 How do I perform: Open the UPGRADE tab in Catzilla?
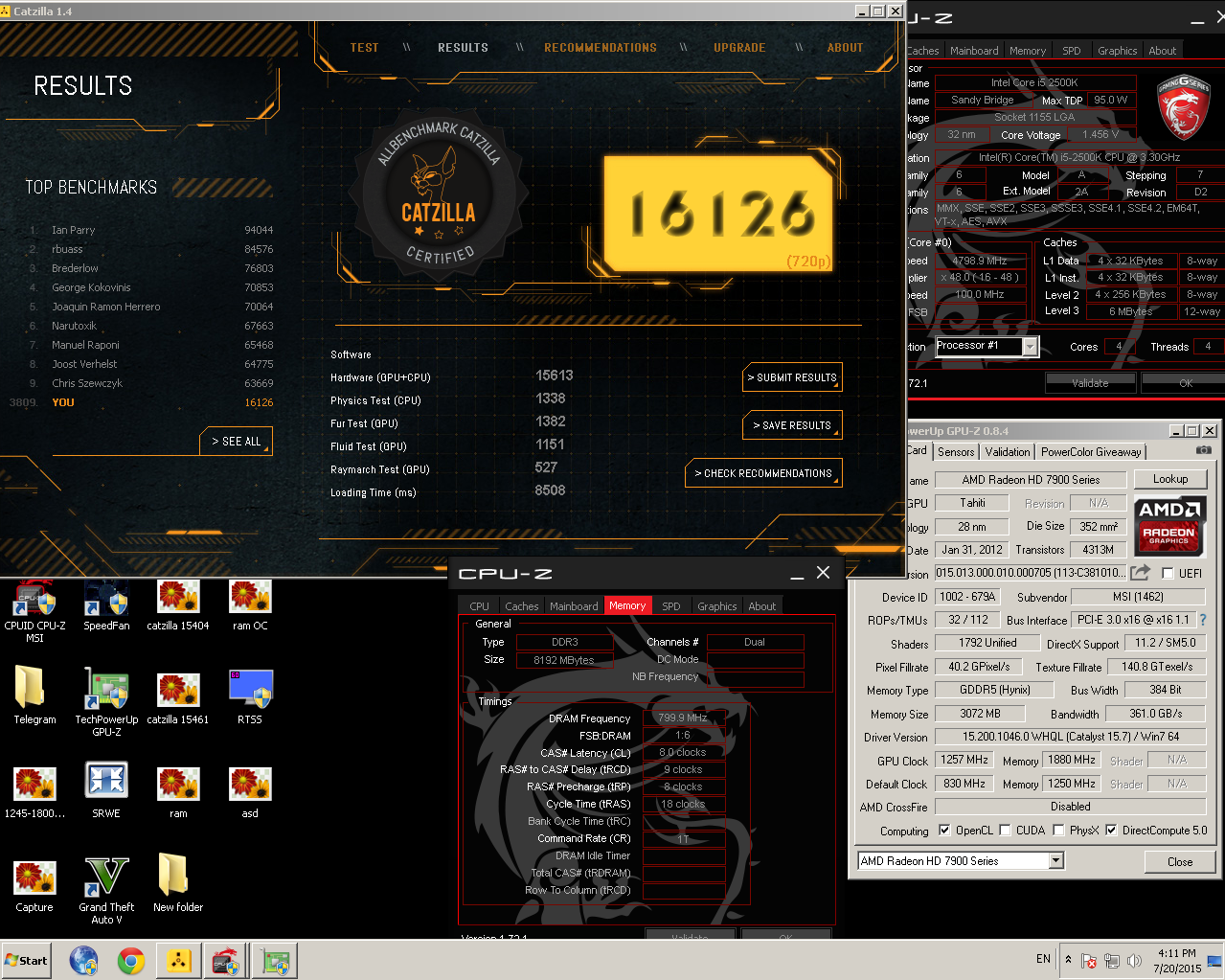coord(739,47)
